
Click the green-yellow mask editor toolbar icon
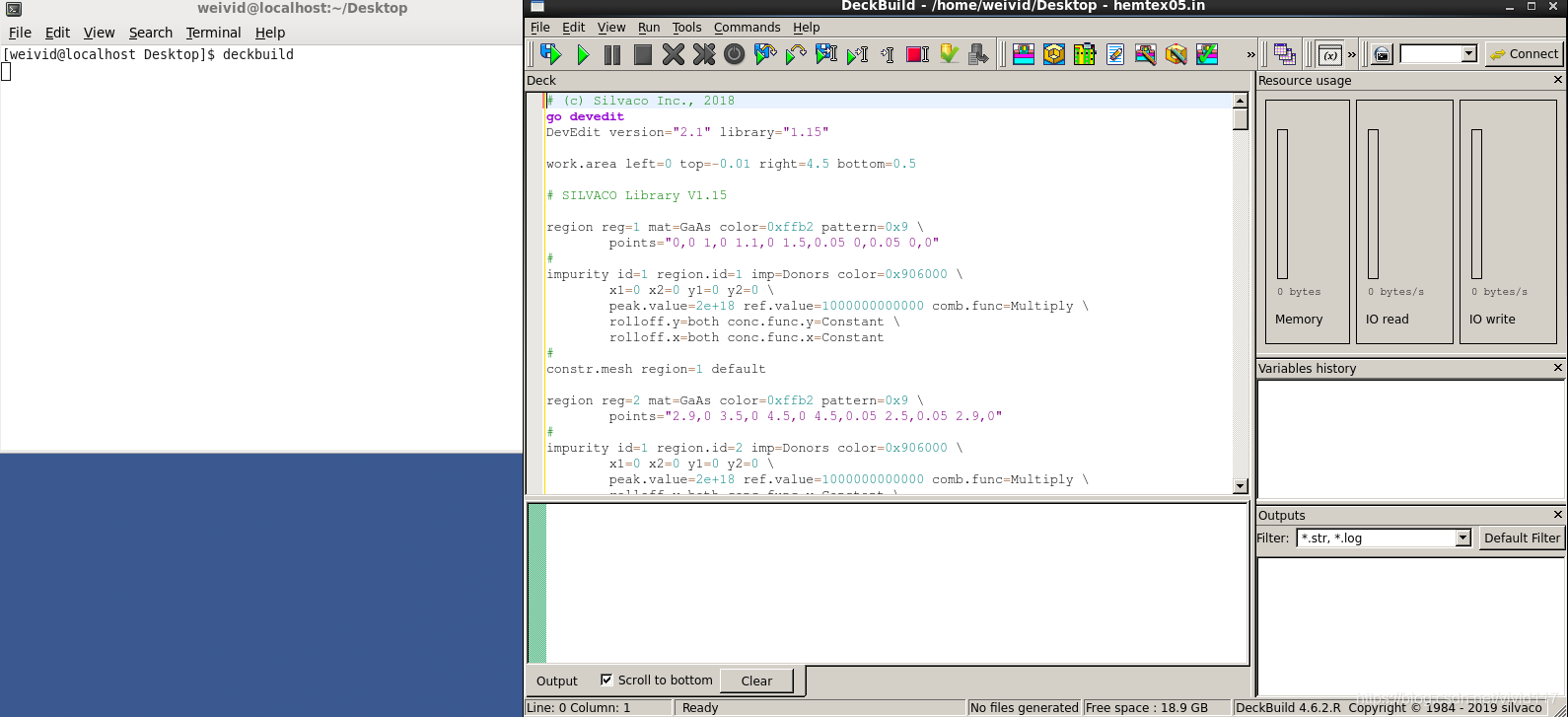[1085, 54]
